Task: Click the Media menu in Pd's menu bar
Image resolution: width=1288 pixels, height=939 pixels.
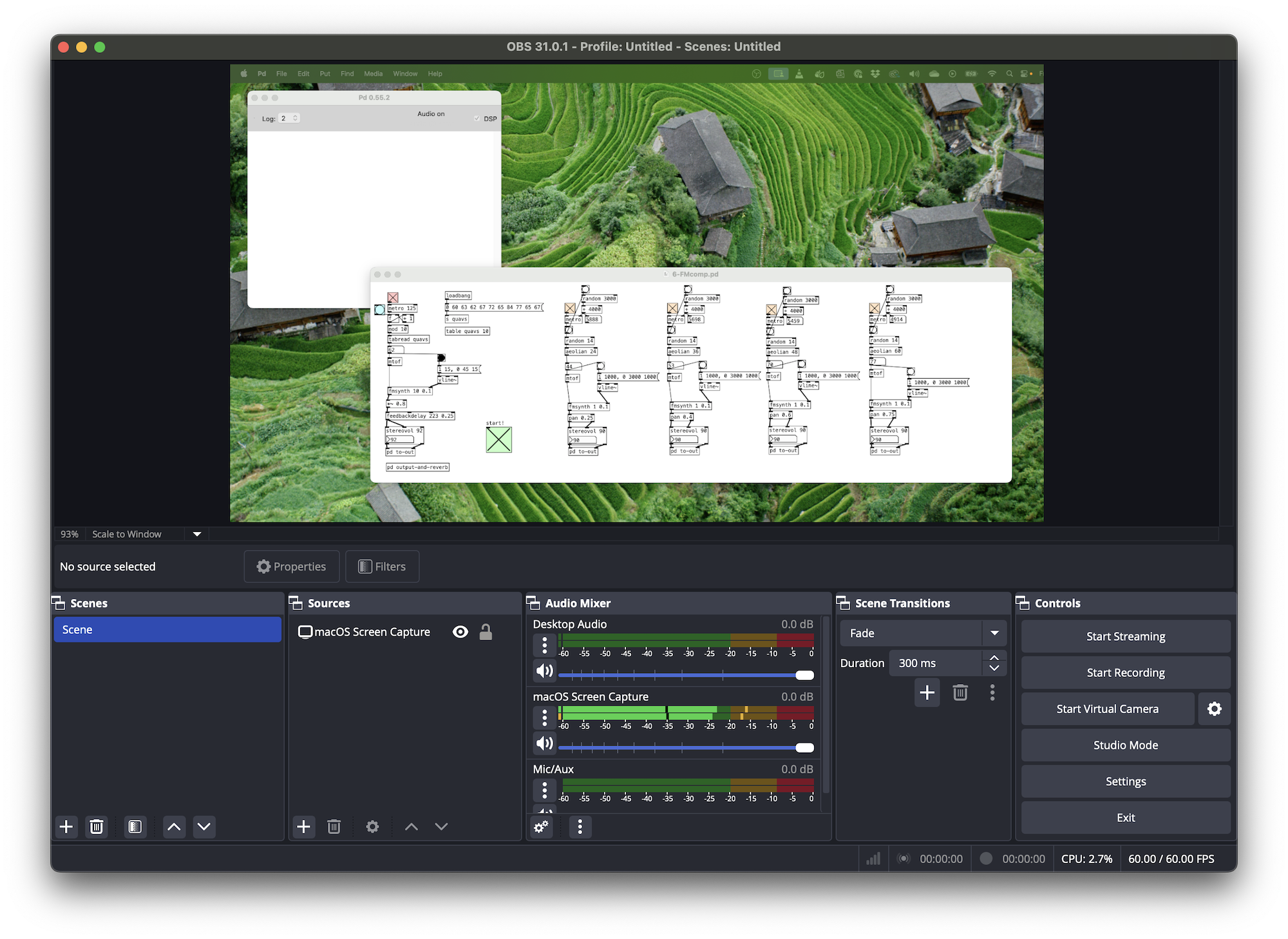Action: tap(373, 73)
